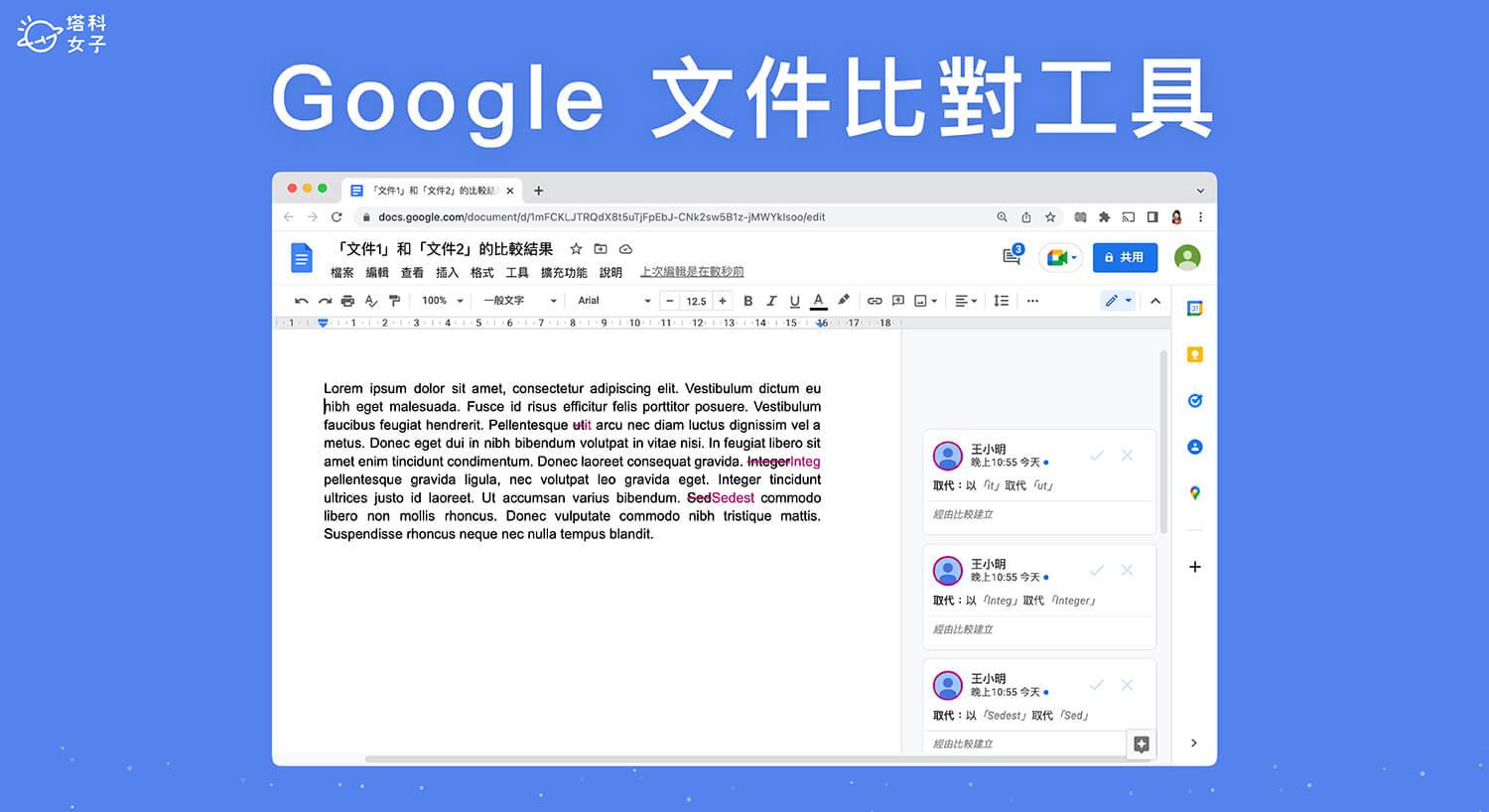Open Google Maps in side panel
This screenshot has height=812, width=1489.
(1195, 493)
